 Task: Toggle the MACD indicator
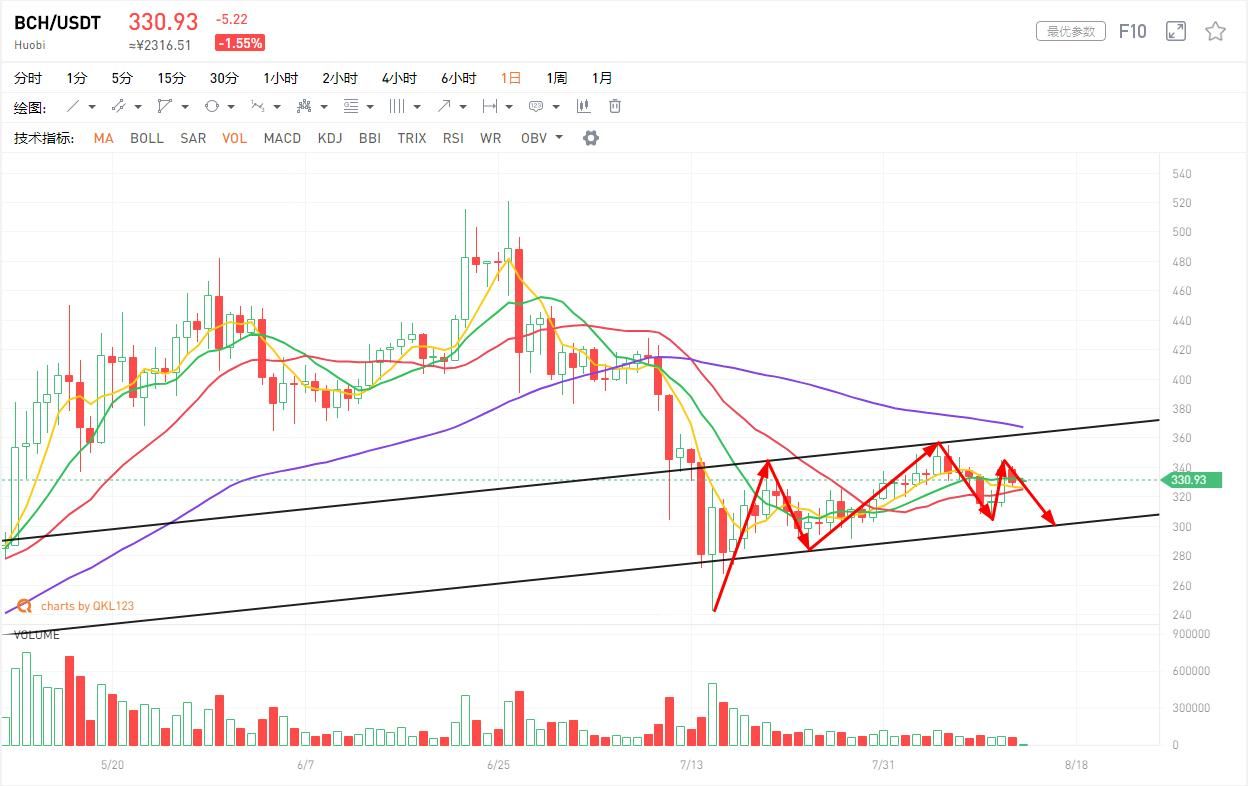(x=282, y=138)
